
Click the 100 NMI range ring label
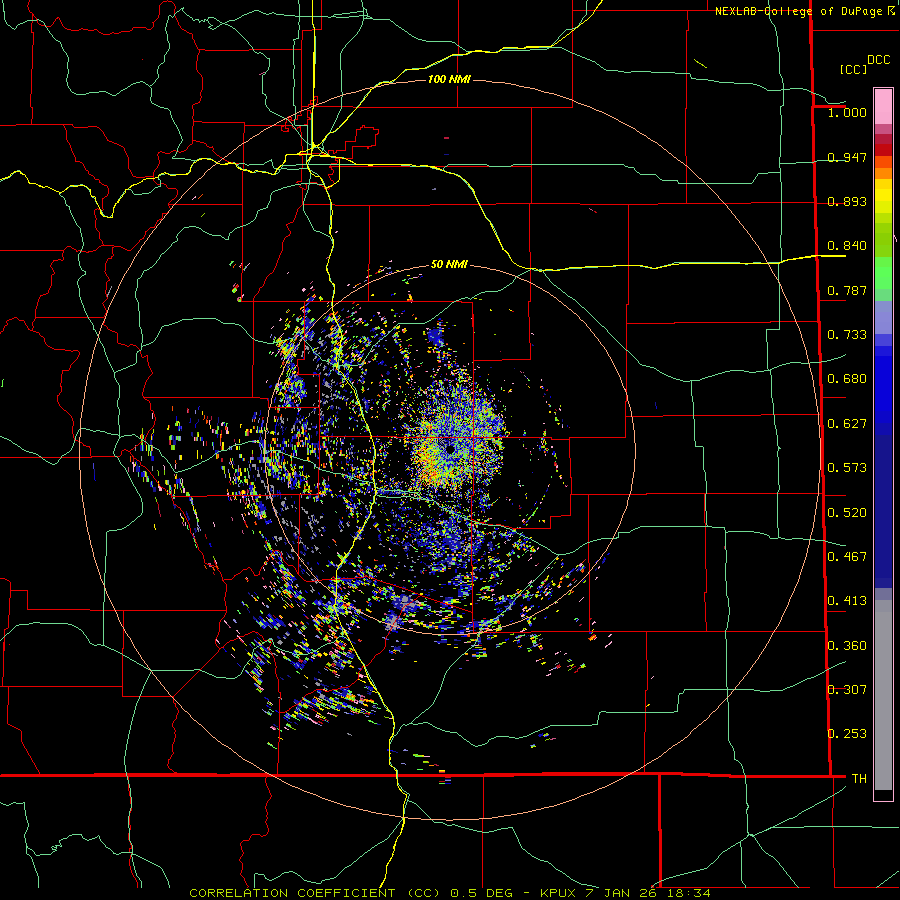point(449,79)
